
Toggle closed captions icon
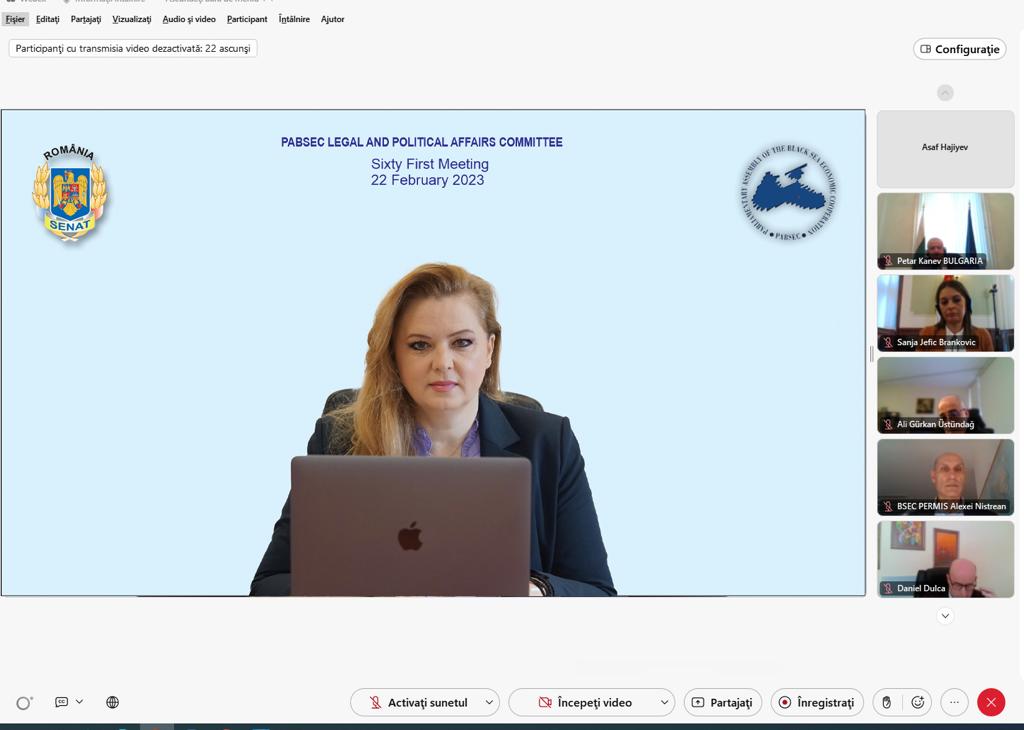62,702
